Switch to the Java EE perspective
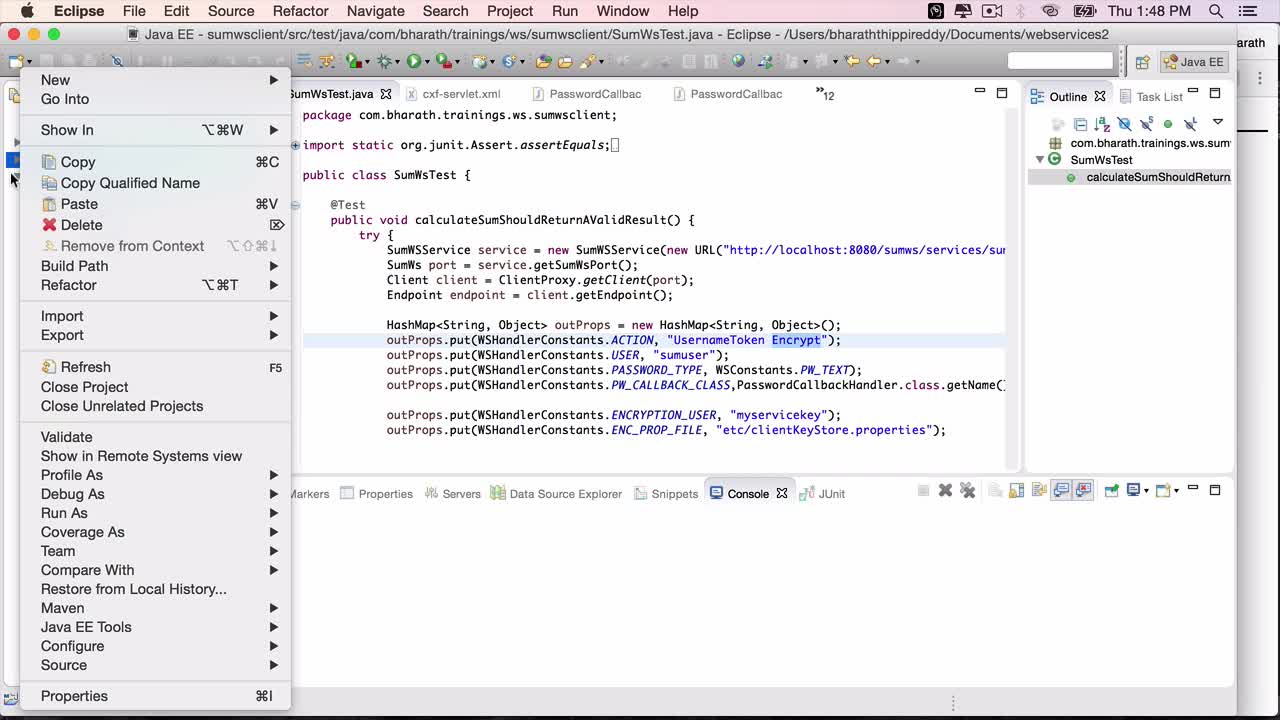 coord(1192,62)
